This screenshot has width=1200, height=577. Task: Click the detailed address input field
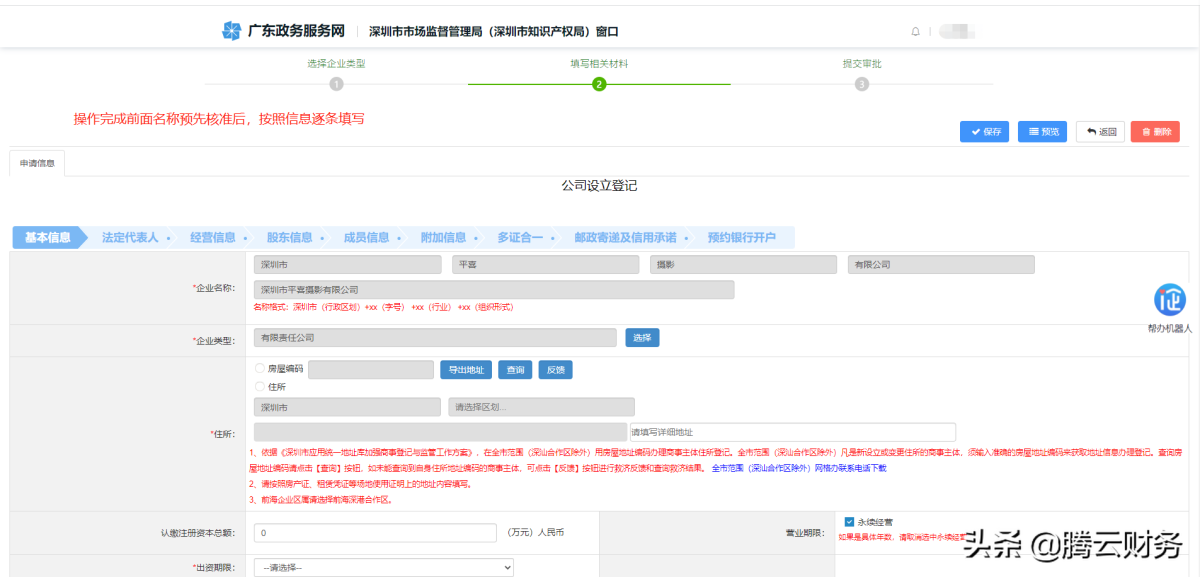tap(792, 432)
